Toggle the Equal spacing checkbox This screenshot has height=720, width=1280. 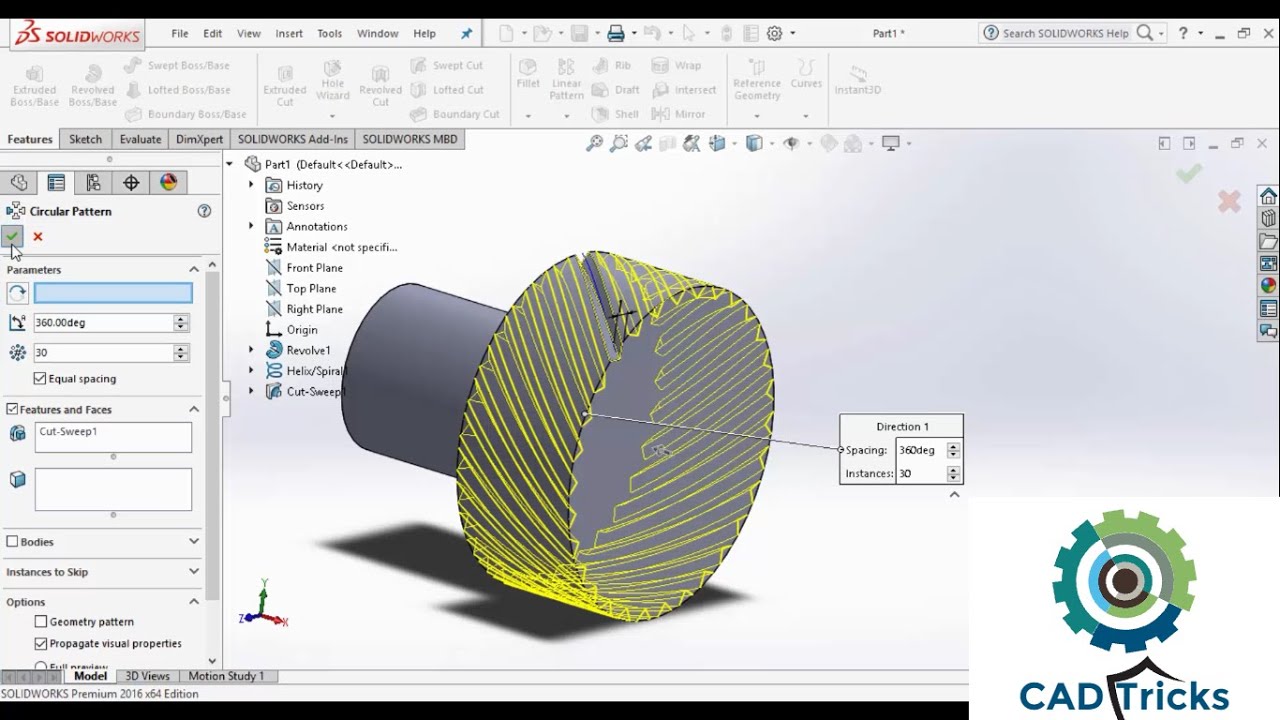coord(40,379)
